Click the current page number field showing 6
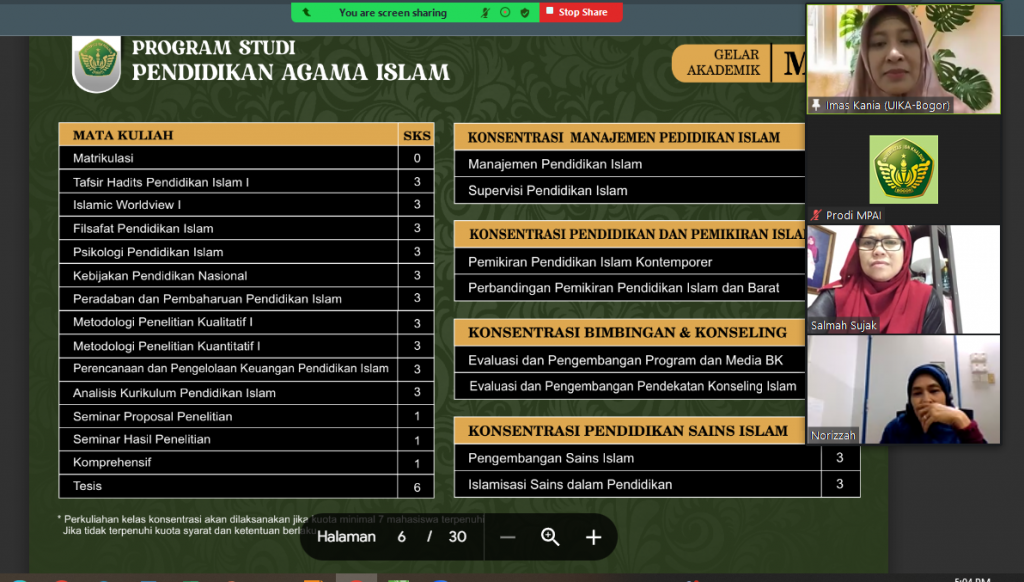The height and width of the screenshot is (582, 1024). coord(402,537)
